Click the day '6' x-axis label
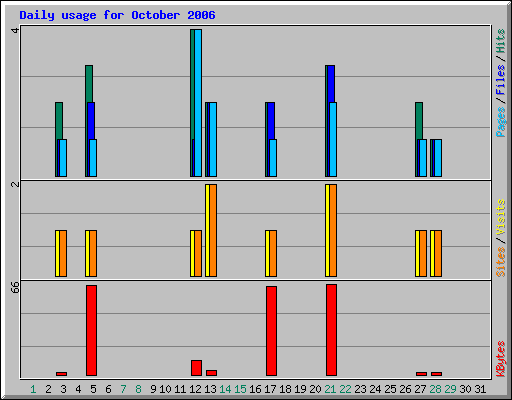The image size is (512, 400). click(x=108, y=389)
